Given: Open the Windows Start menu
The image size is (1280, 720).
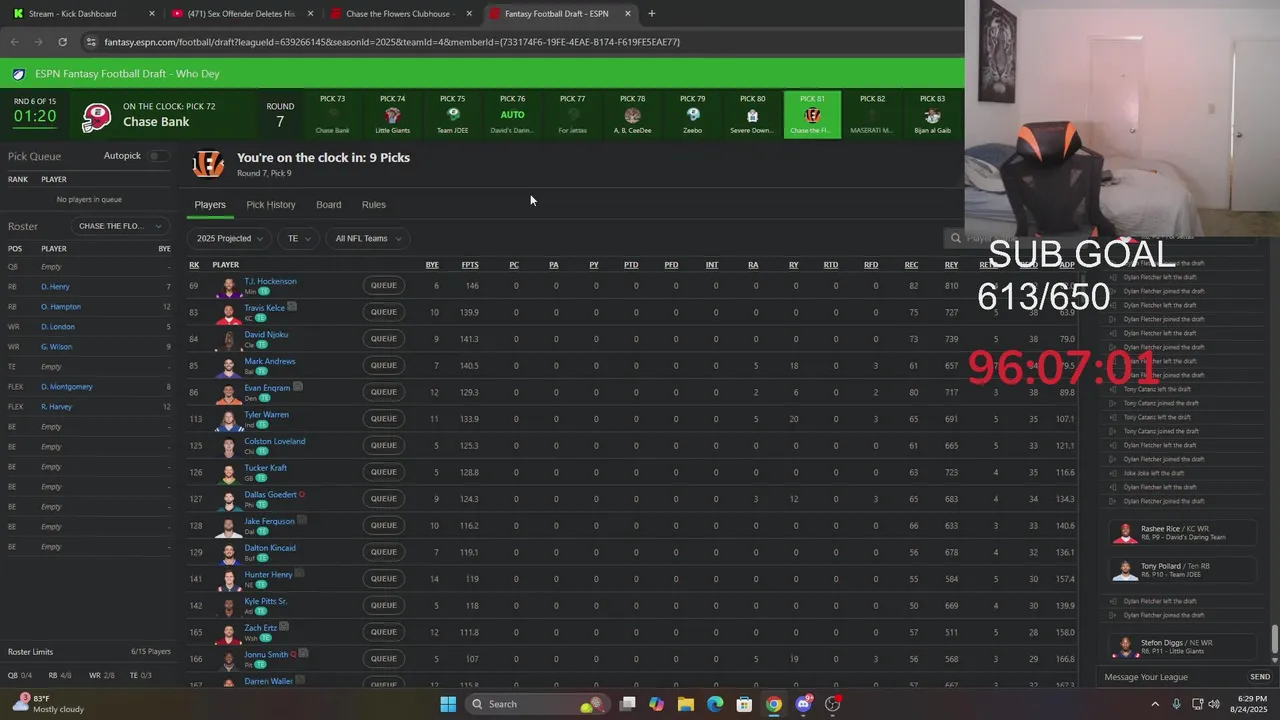Looking at the screenshot, I should click(x=448, y=704).
